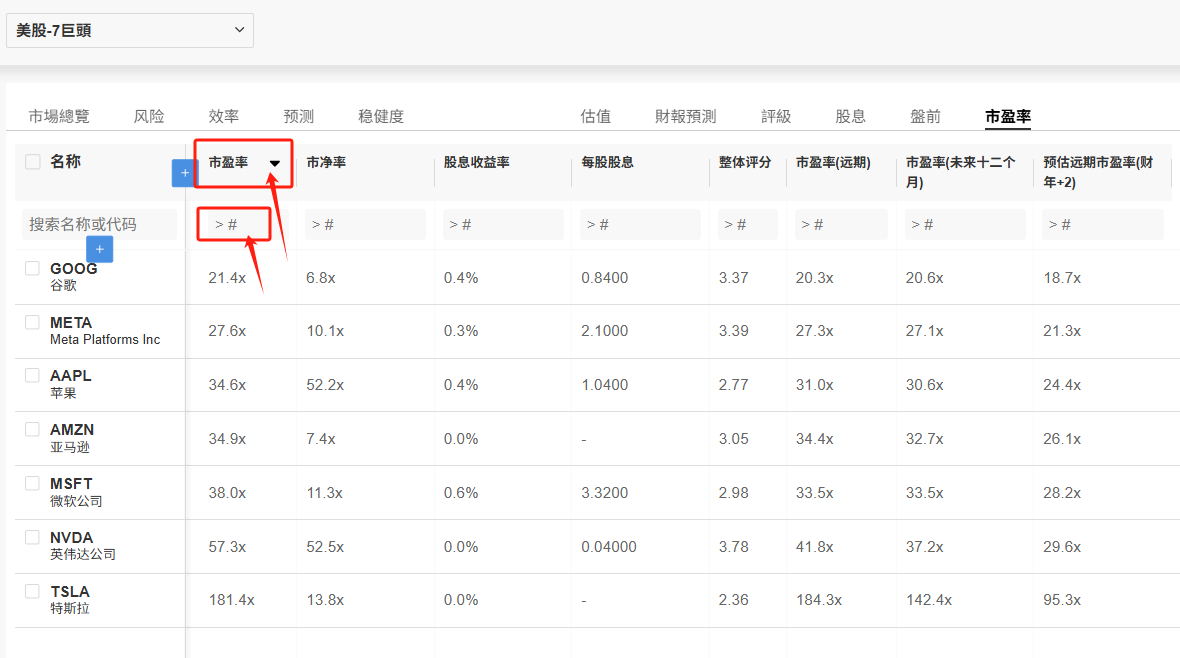1180x658 pixels.
Task: Open the TSLA ticker link
Action: pos(70,592)
